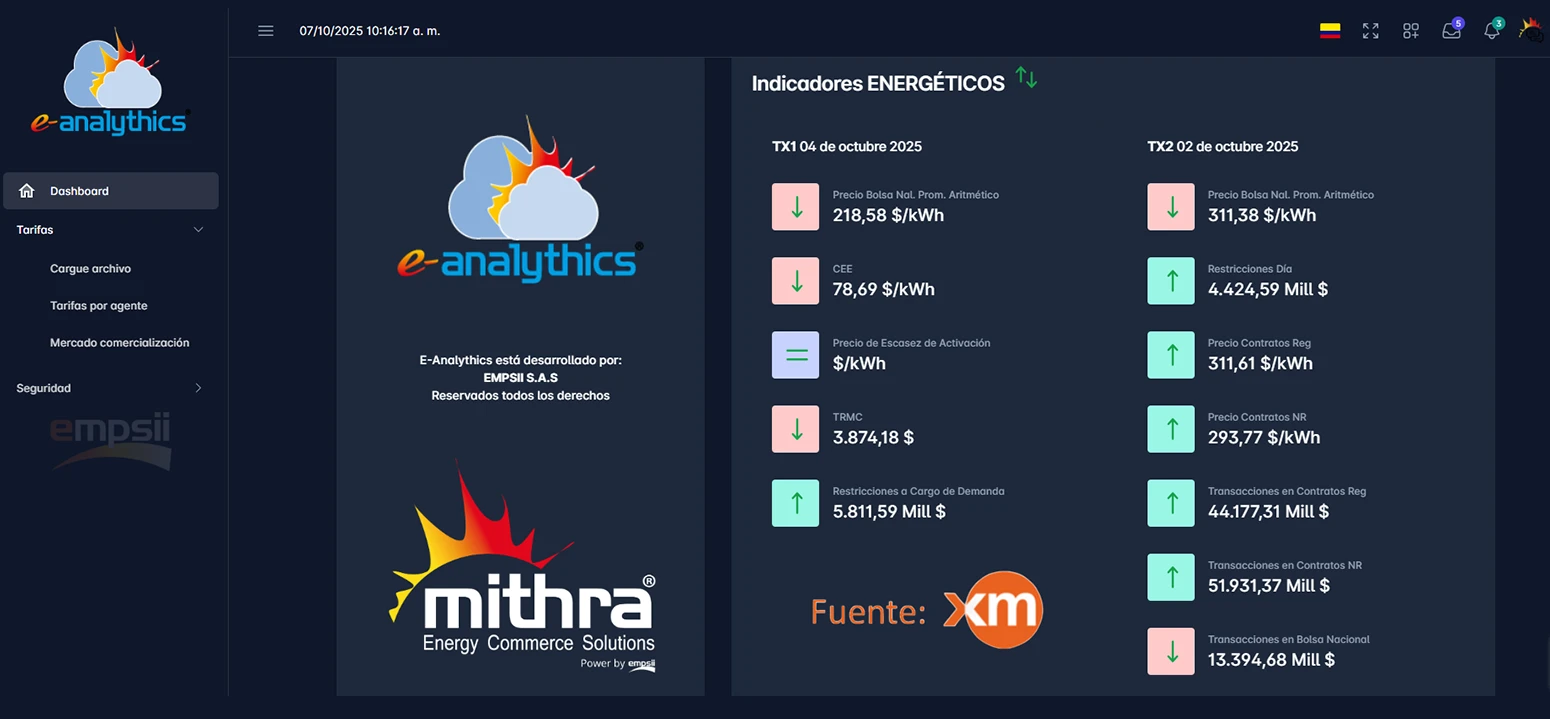
Task: Click the TRMC down arrow indicator
Action: [795, 429]
